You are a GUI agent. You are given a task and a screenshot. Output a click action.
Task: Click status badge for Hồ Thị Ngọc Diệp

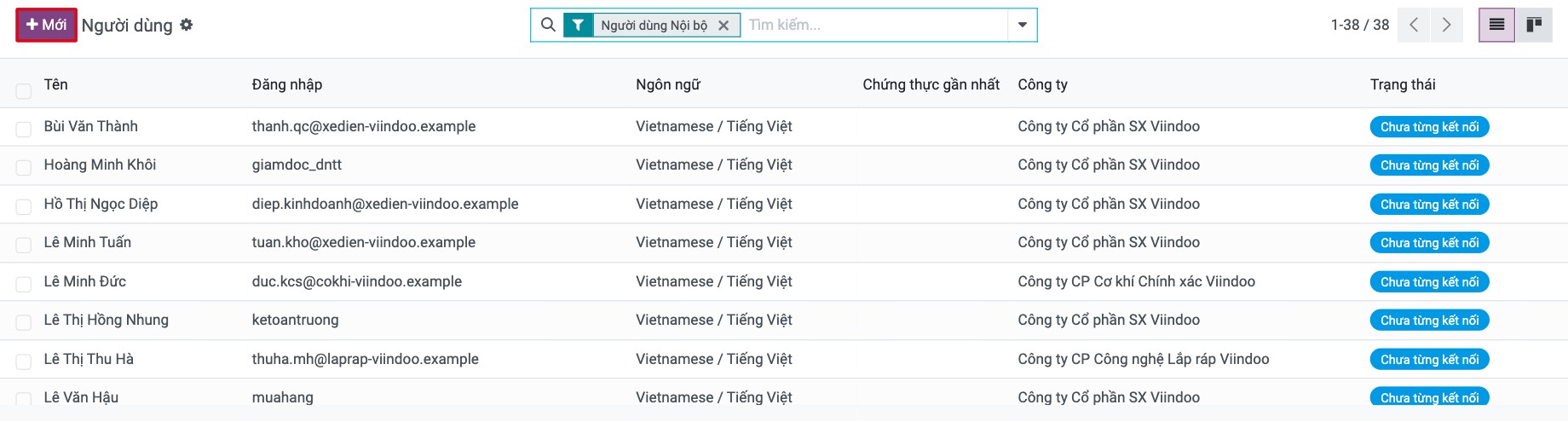pyautogui.click(x=1429, y=205)
